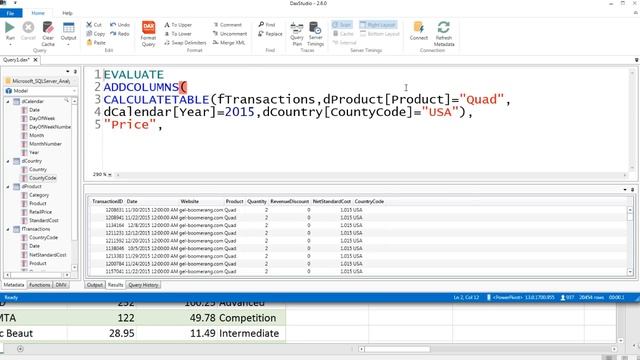Image resolution: width=640 pixels, height=360 pixels.
Task: Comment the selected lines
Action: tap(227, 25)
